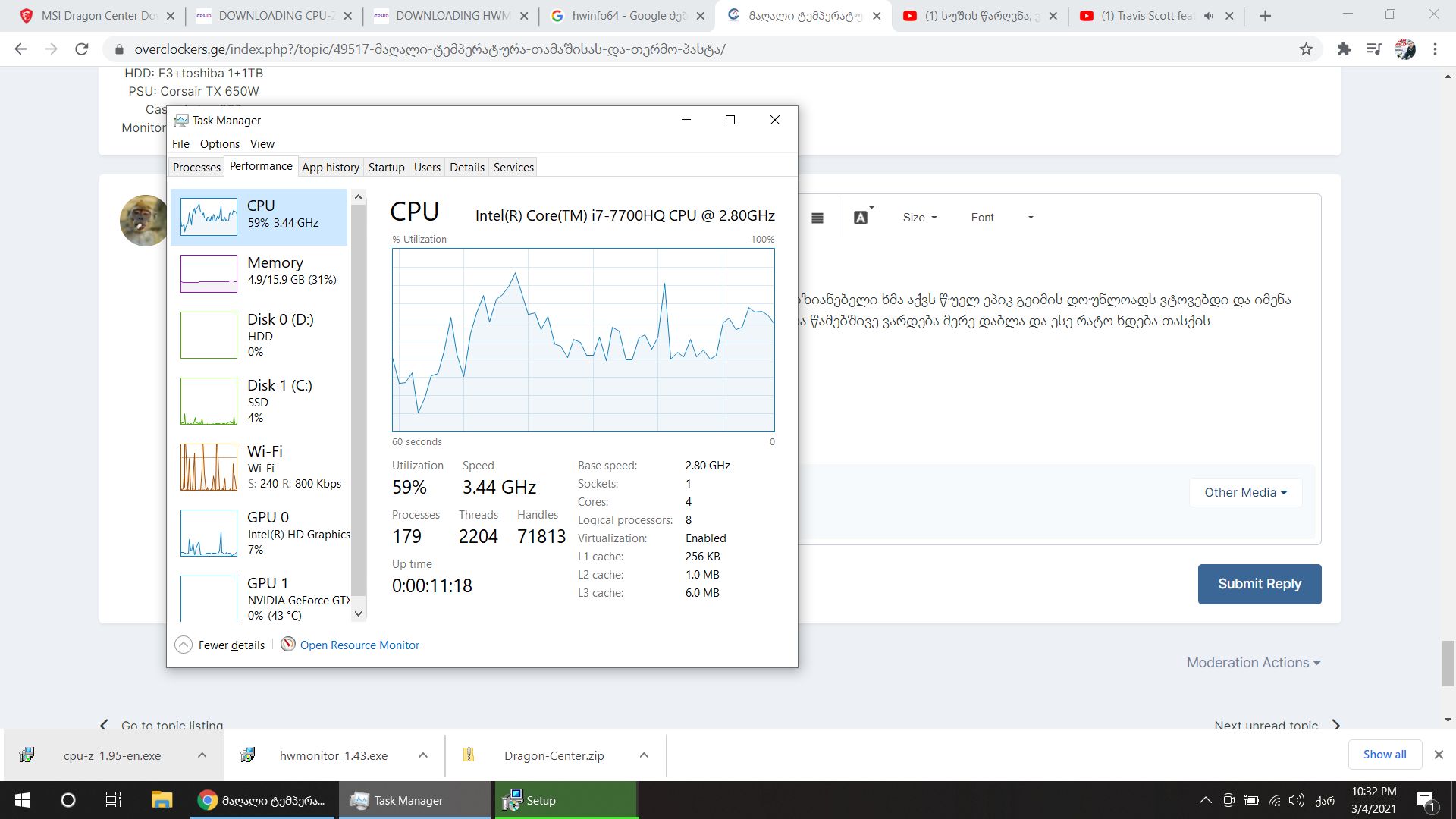Expand cpu-z download options chevron
The height and width of the screenshot is (819, 1456).
[202, 755]
